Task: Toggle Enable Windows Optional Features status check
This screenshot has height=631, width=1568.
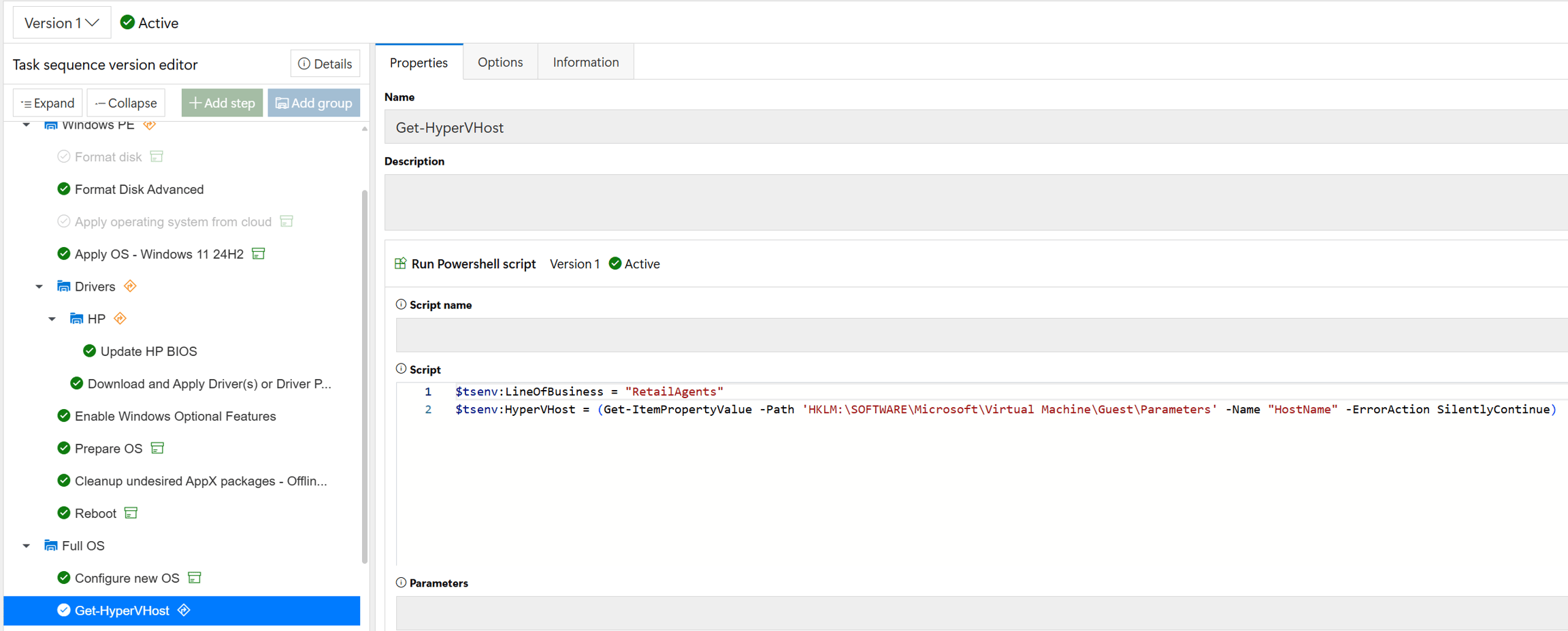Action: point(64,416)
